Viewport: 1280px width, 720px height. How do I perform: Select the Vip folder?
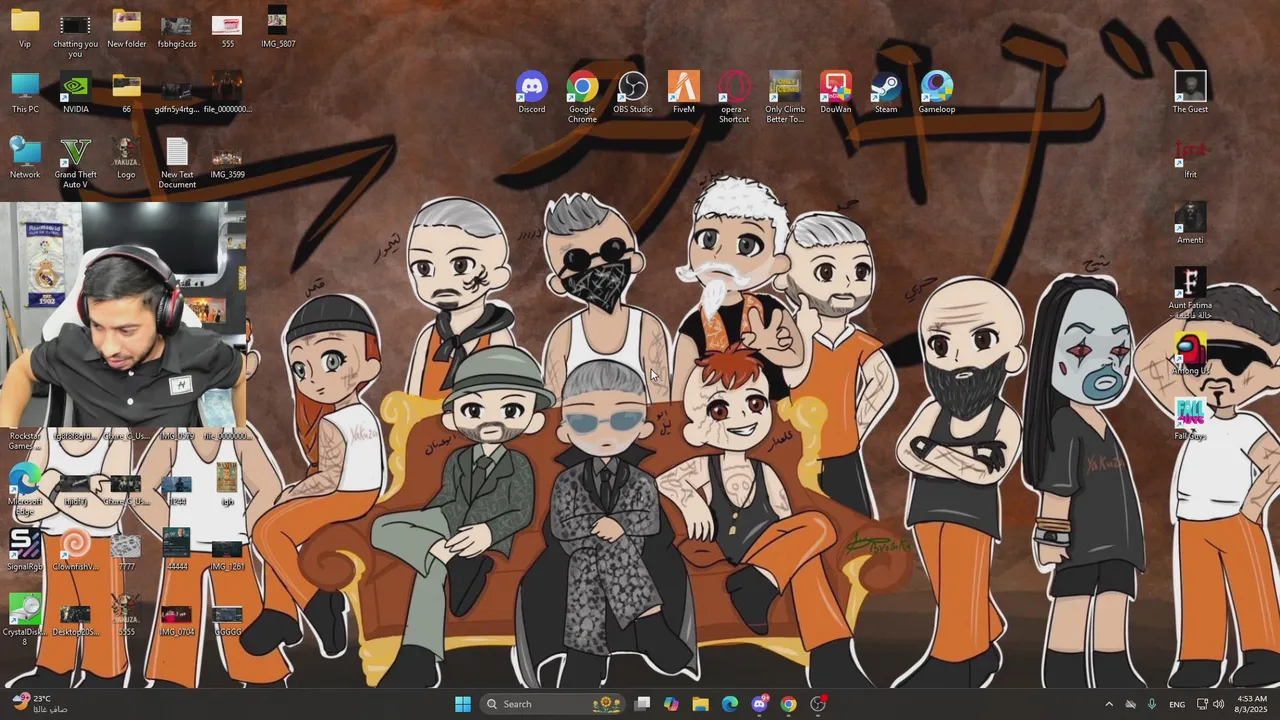pos(25,27)
